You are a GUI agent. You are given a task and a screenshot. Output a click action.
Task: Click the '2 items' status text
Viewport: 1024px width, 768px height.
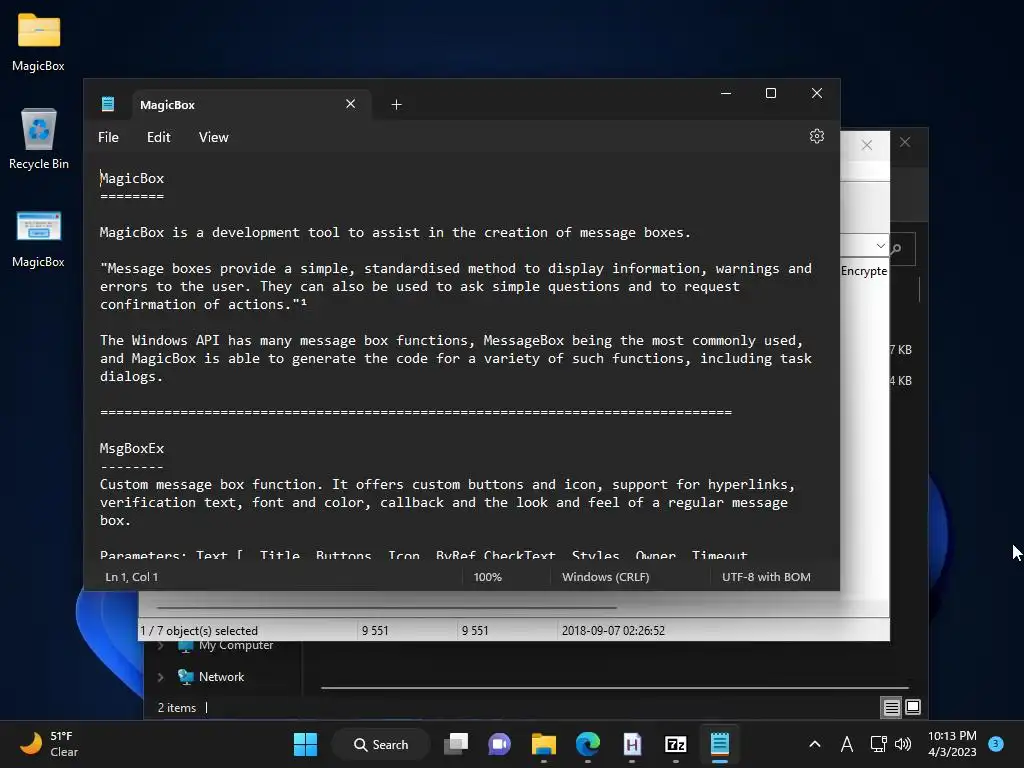click(x=176, y=708)
